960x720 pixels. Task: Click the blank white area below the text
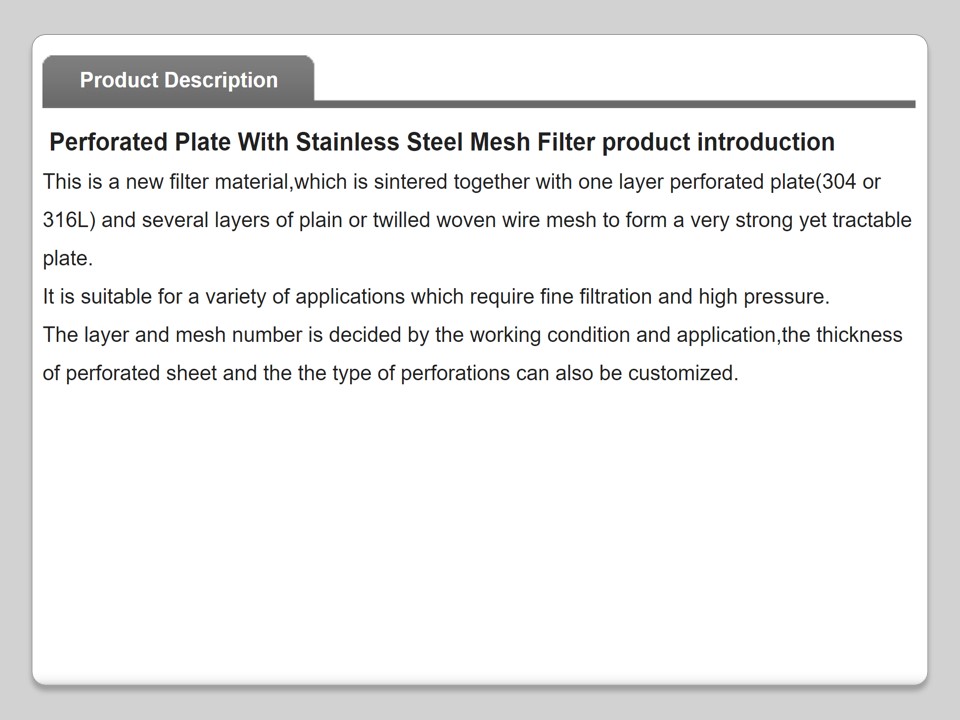click(x=480, y=530)
